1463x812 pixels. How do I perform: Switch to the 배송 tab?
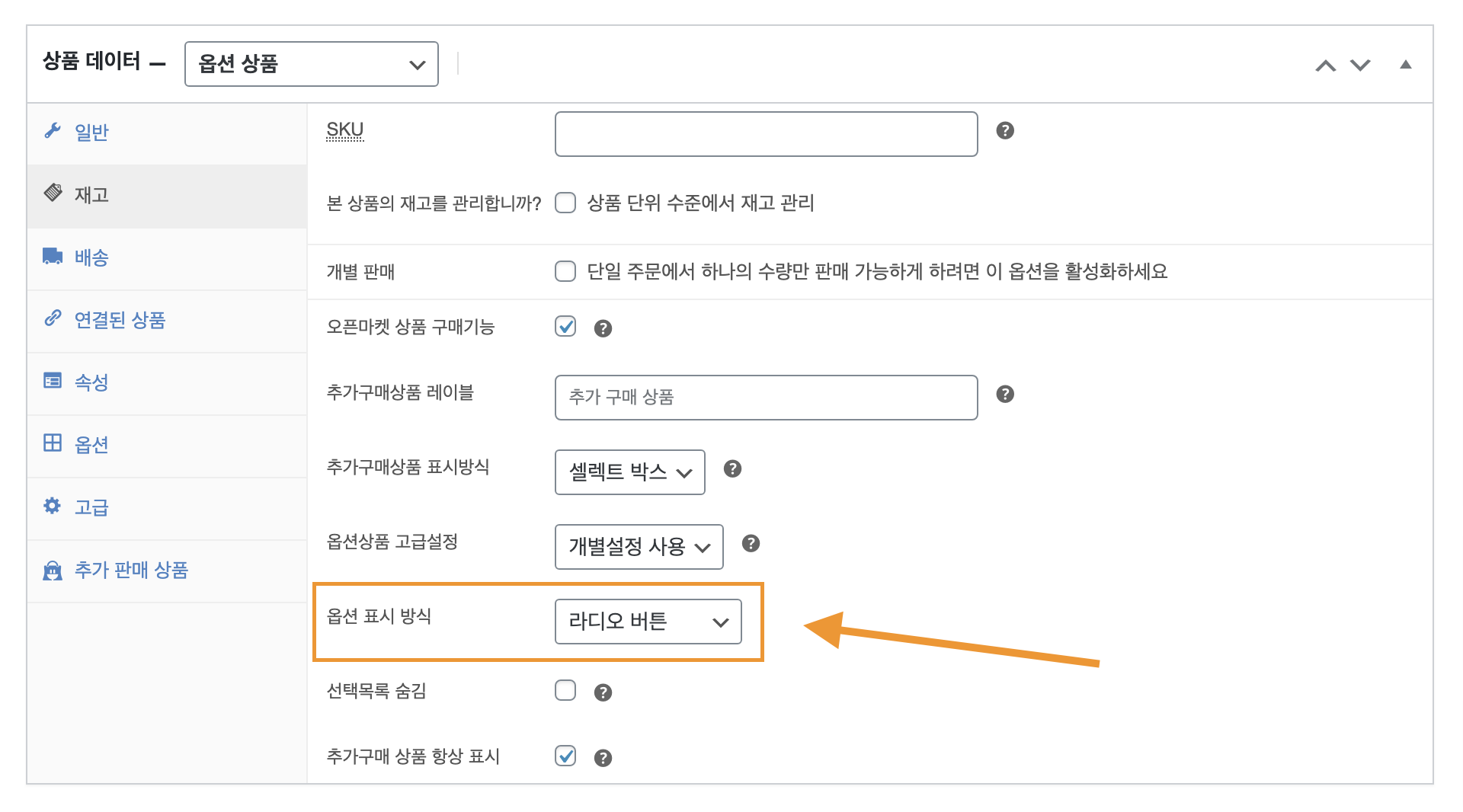point(91,258)
